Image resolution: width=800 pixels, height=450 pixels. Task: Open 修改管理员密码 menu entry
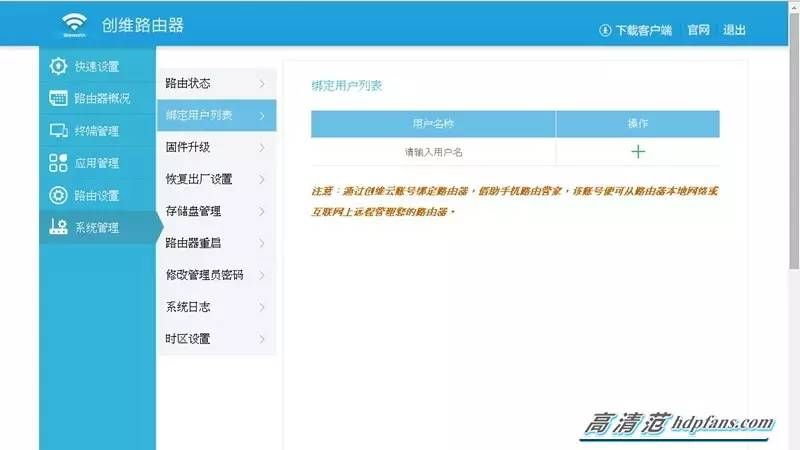[x=217, y=275]
